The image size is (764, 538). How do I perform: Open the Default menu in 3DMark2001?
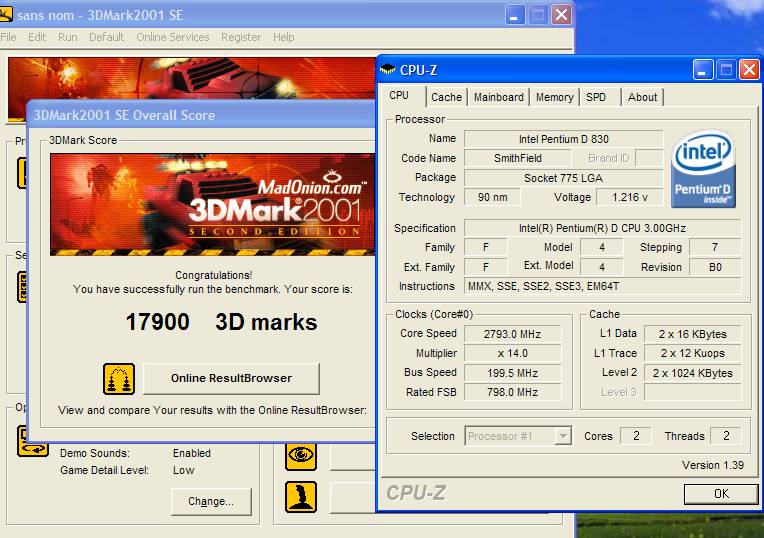(106, 37)
